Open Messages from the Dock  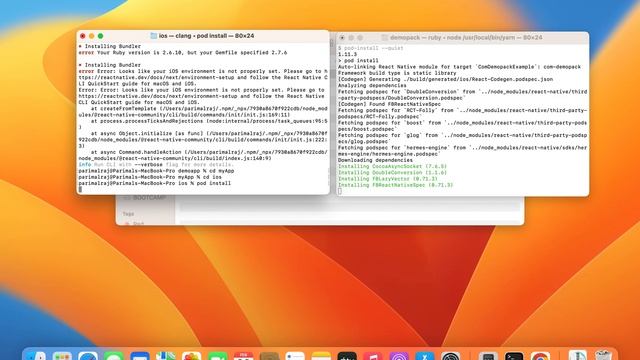coord(113,356)
